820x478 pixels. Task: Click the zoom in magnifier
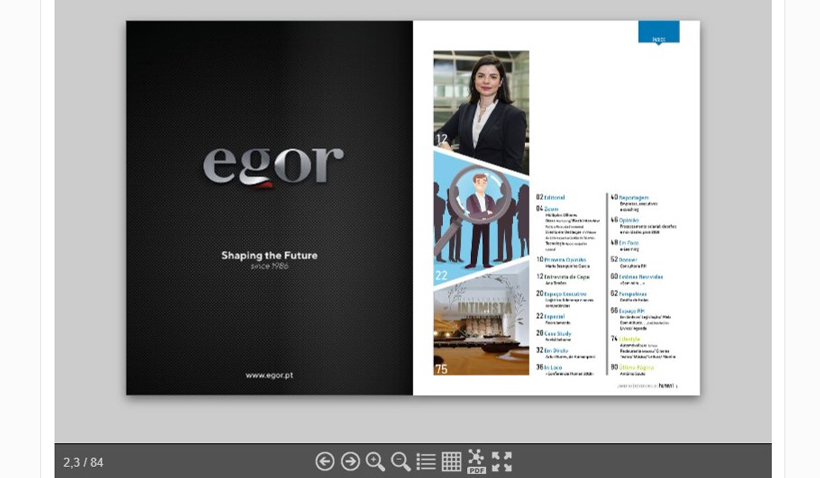(375, 461)
